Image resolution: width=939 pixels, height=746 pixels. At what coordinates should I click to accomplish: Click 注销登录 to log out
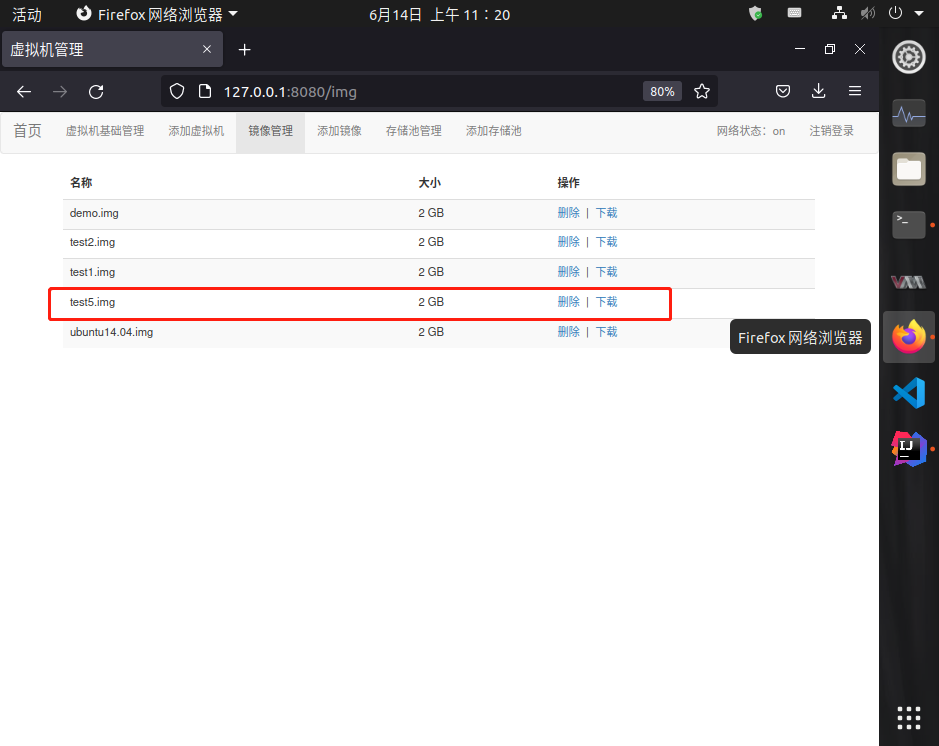(x=831, y=131)
